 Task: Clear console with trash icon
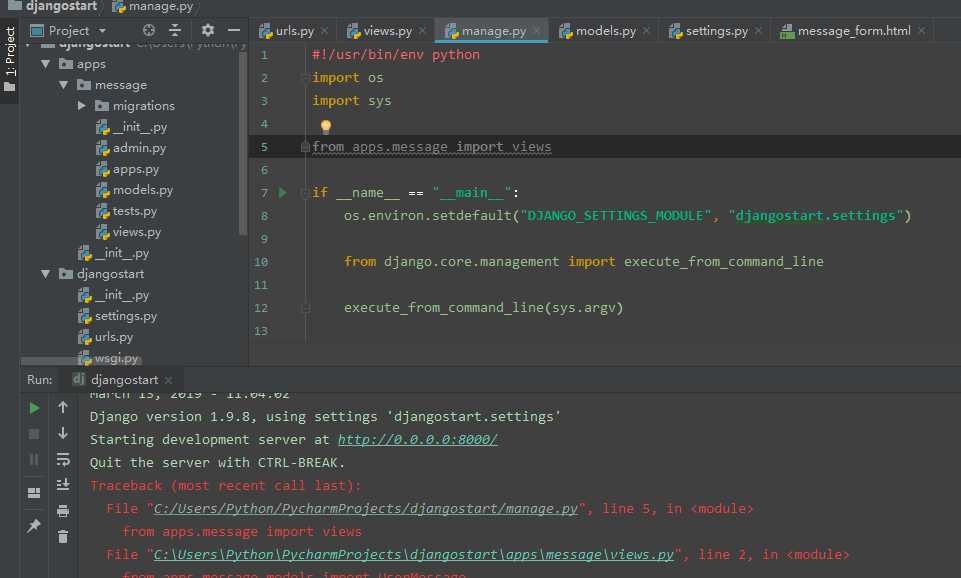click(63, 537)
